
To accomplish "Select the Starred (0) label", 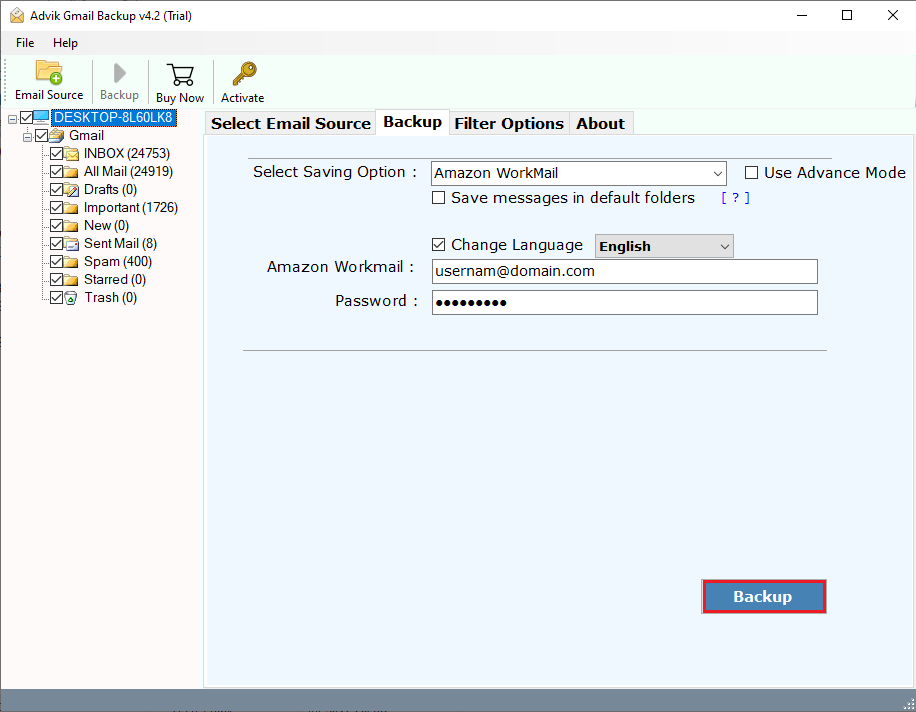I will point(115,280).
